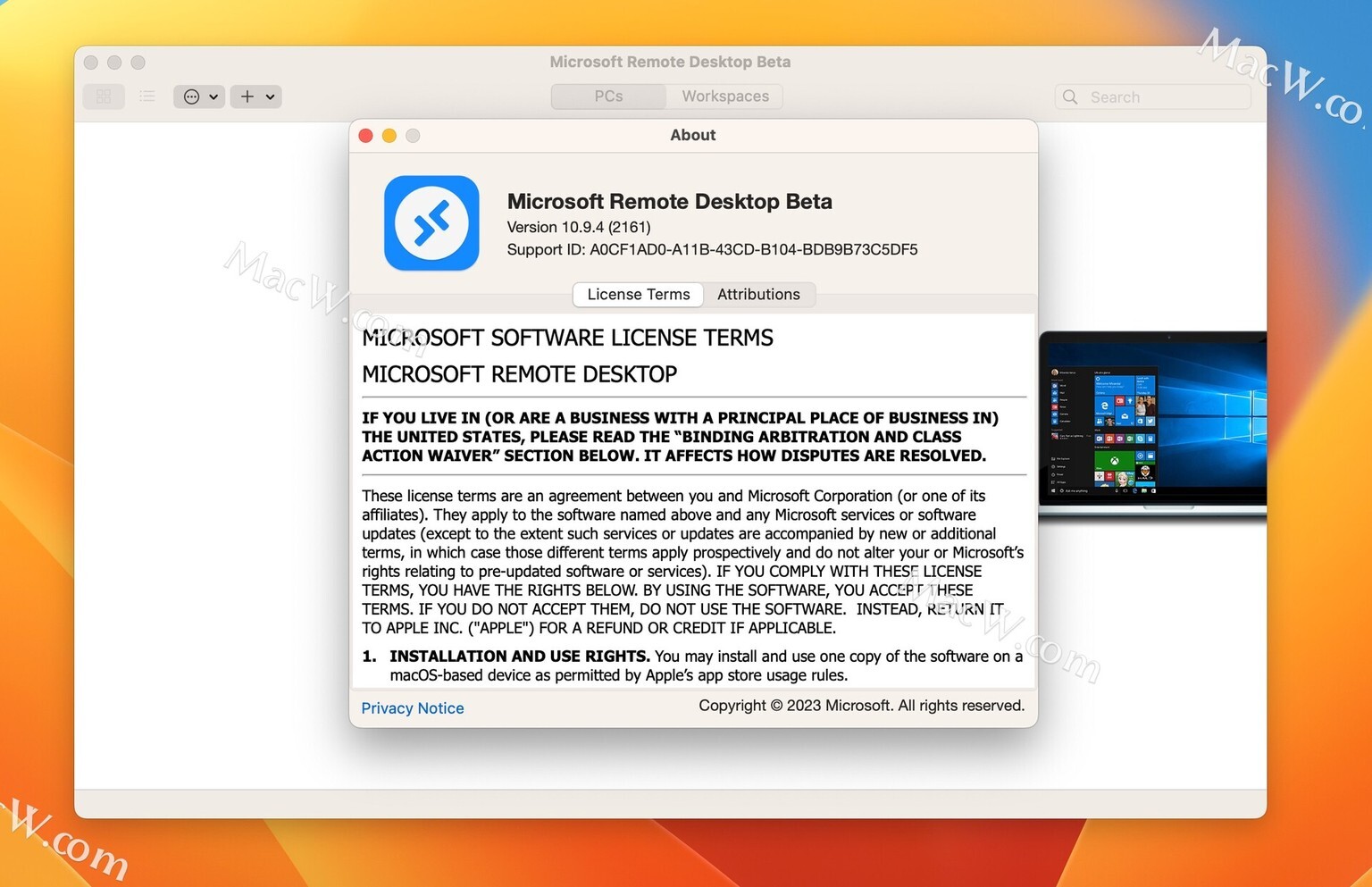Open the ellipsis actions dropdown menu

click(199, 96)
